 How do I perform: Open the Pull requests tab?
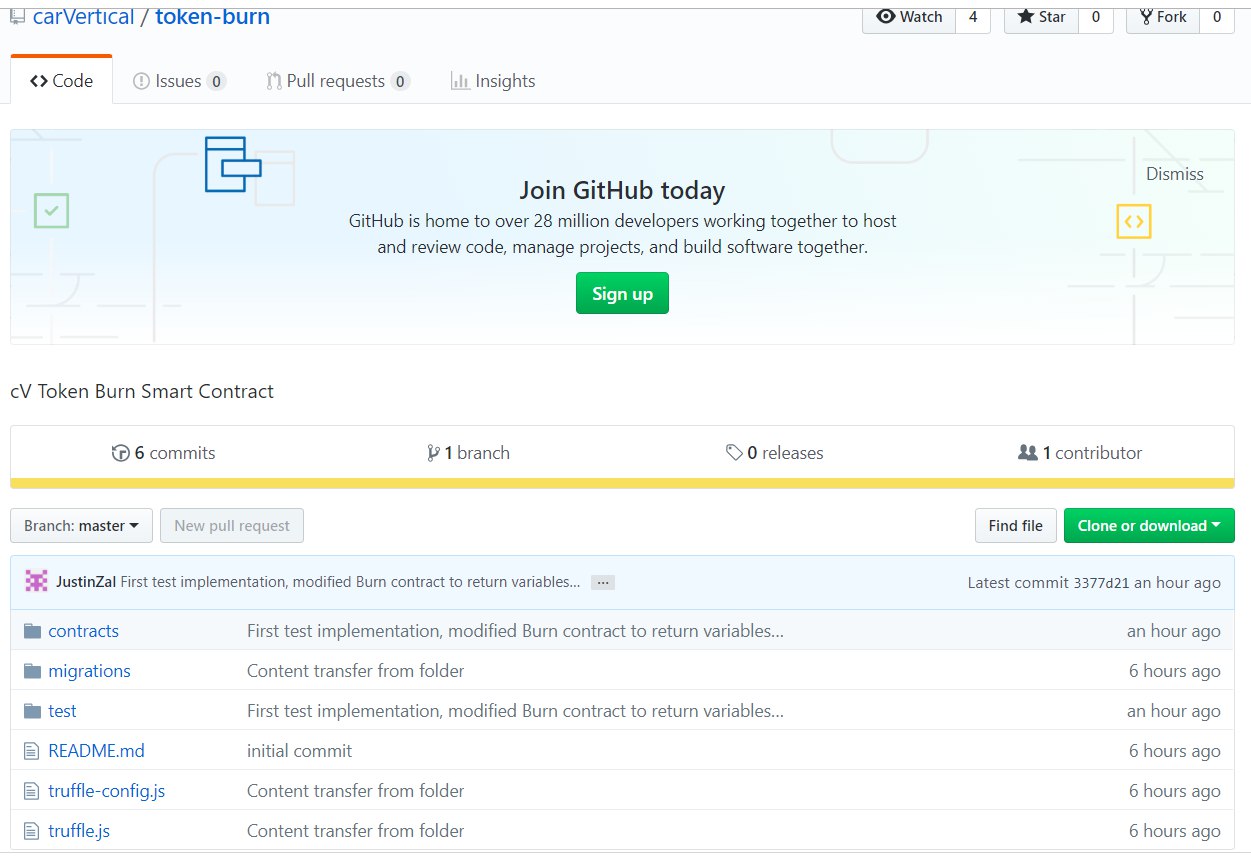coord(337,81)
